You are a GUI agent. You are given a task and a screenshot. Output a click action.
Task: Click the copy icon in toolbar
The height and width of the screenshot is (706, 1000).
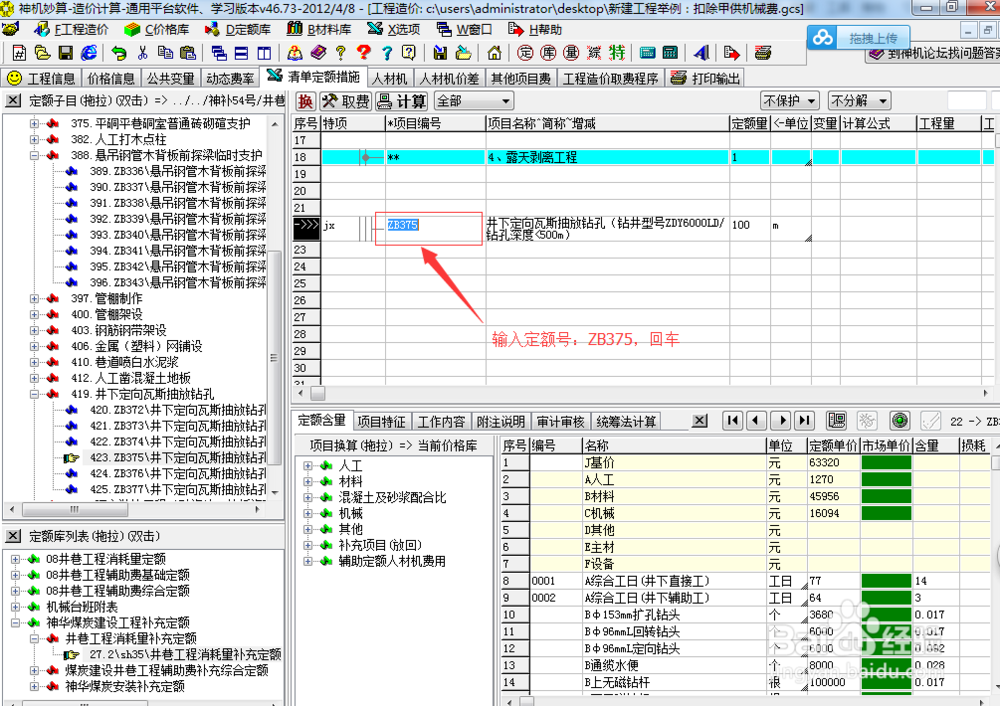coord(165,53)
